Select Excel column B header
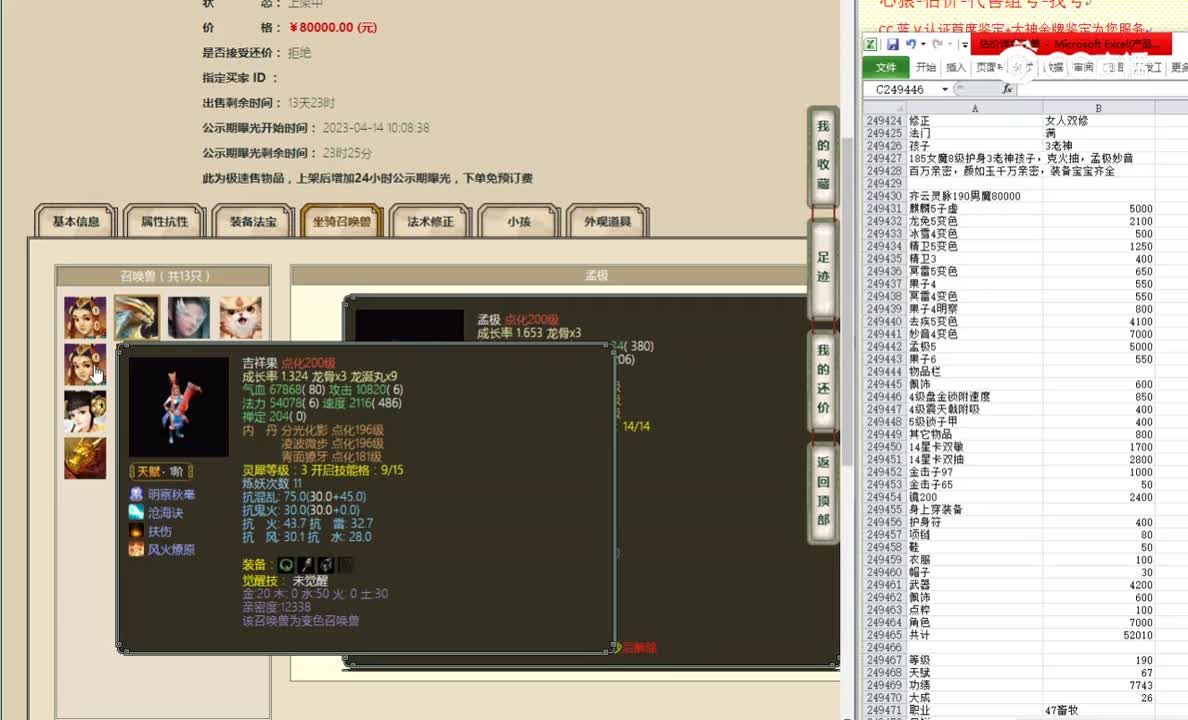 click(1099, 108)
